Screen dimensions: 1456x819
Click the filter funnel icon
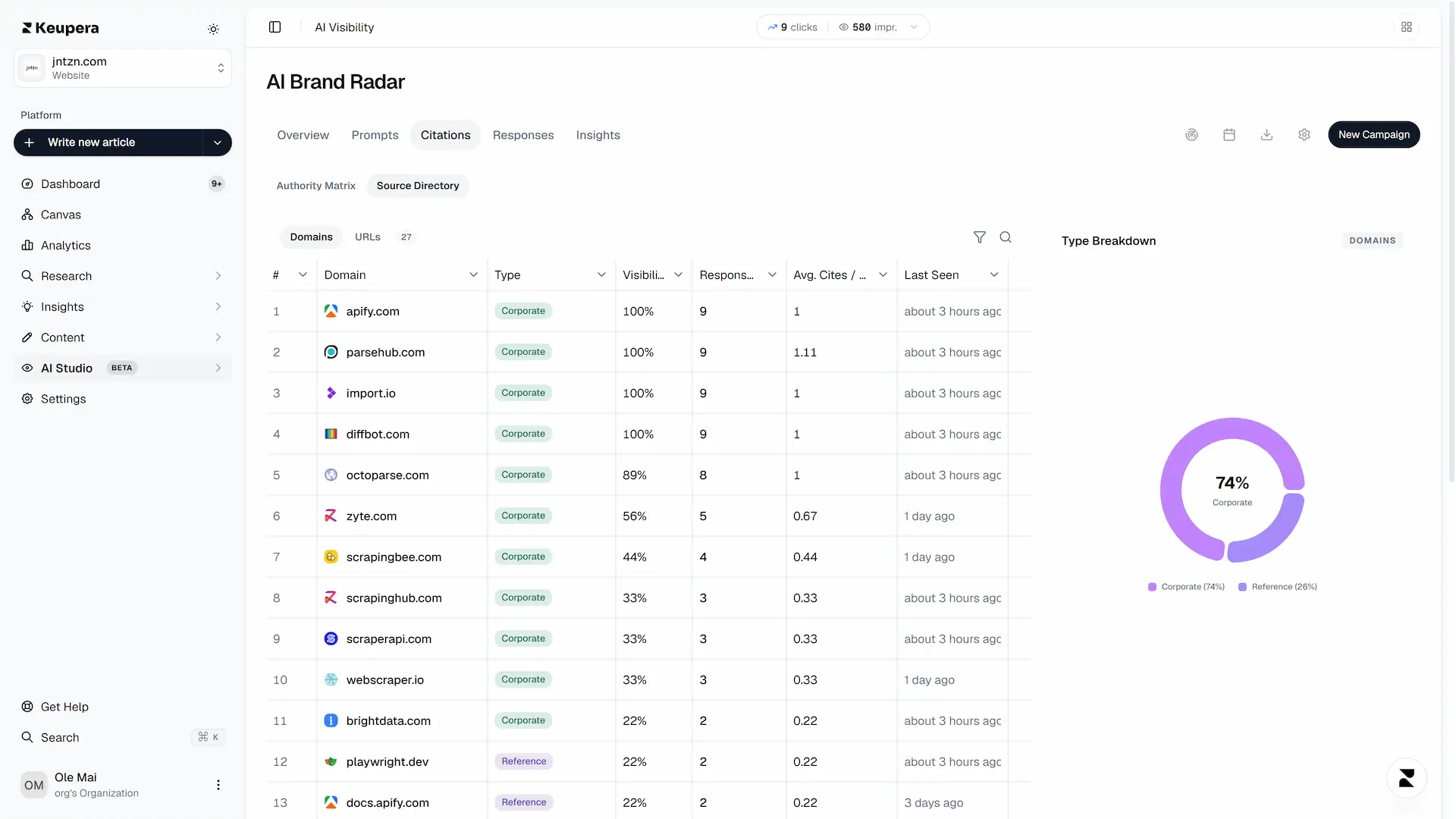pyautogui.click(x=980, y=237)
